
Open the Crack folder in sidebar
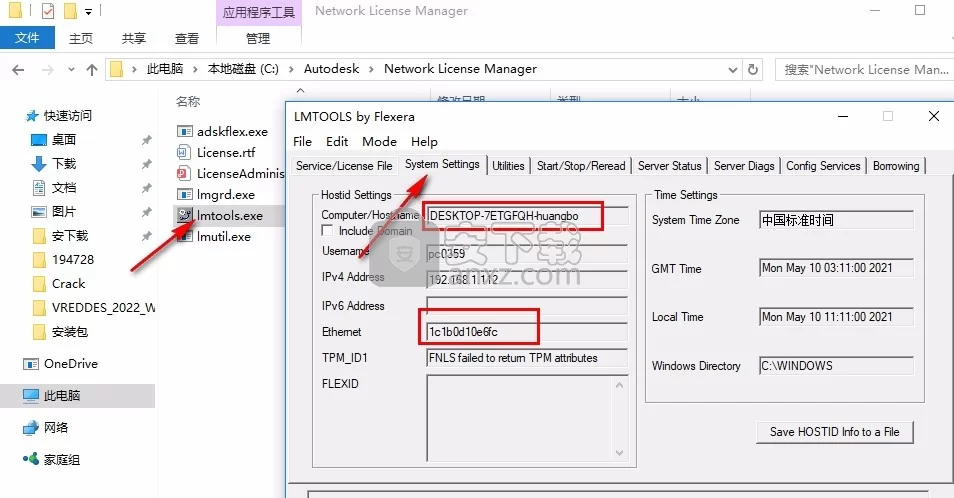pos(68,283)
